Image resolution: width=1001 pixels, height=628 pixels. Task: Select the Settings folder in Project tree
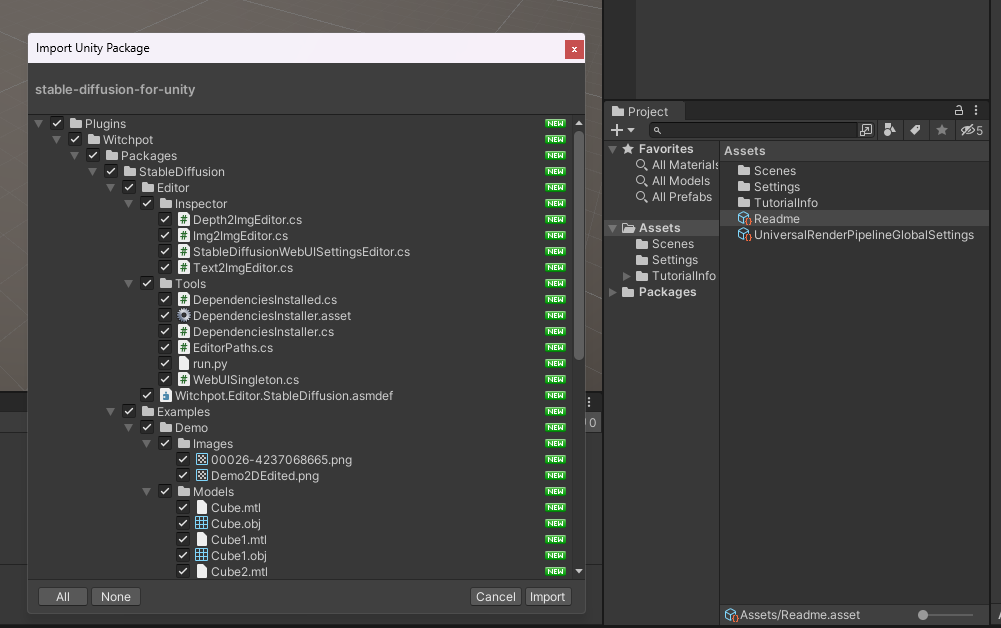pyautogui.click(x=675, y=260)
